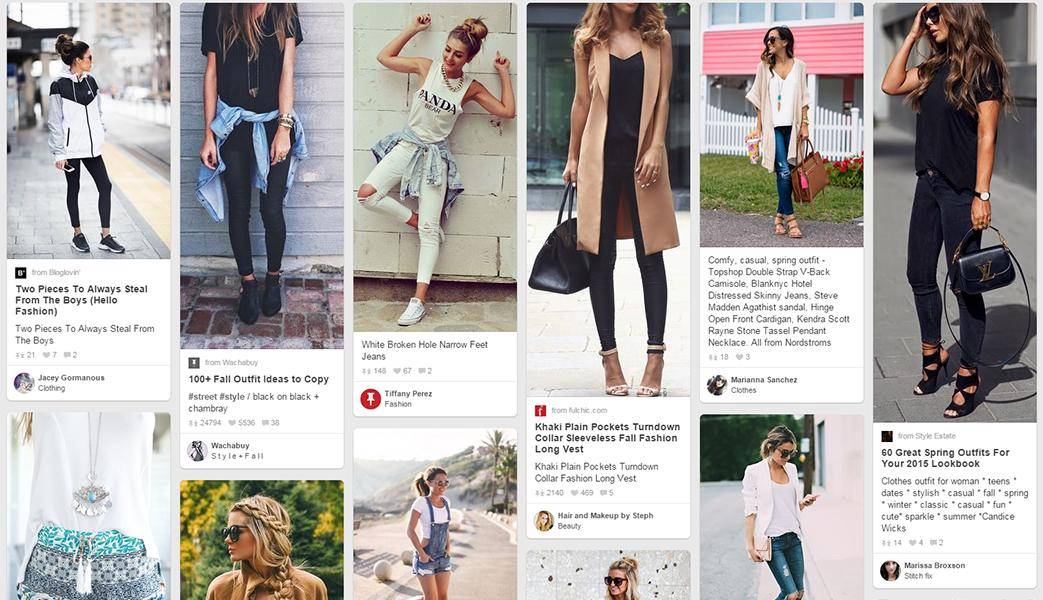
Task: Click the like heart count 5536
Action: point(242,423)
